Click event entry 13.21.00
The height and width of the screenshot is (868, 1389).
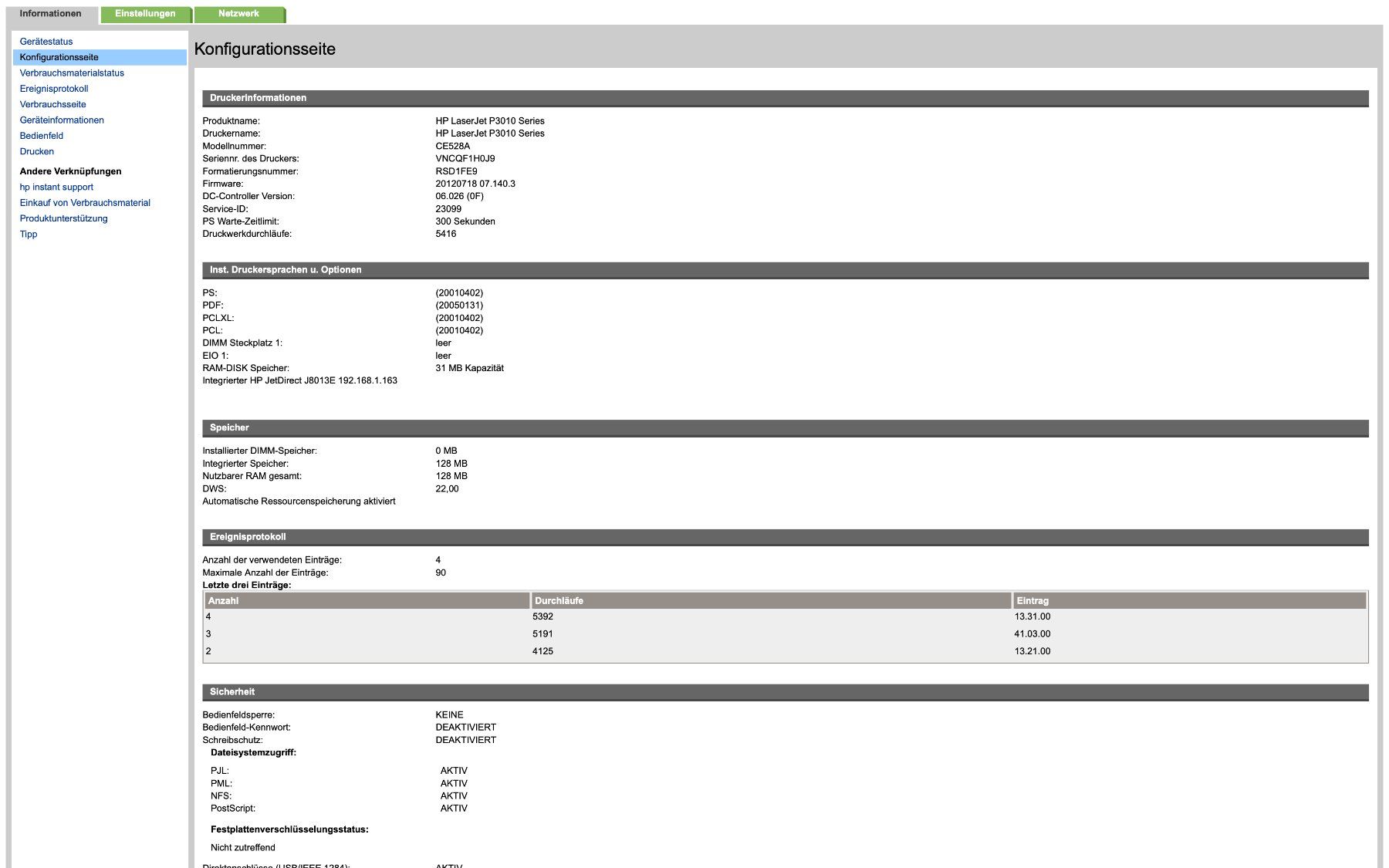click(x=1032, y=651)
